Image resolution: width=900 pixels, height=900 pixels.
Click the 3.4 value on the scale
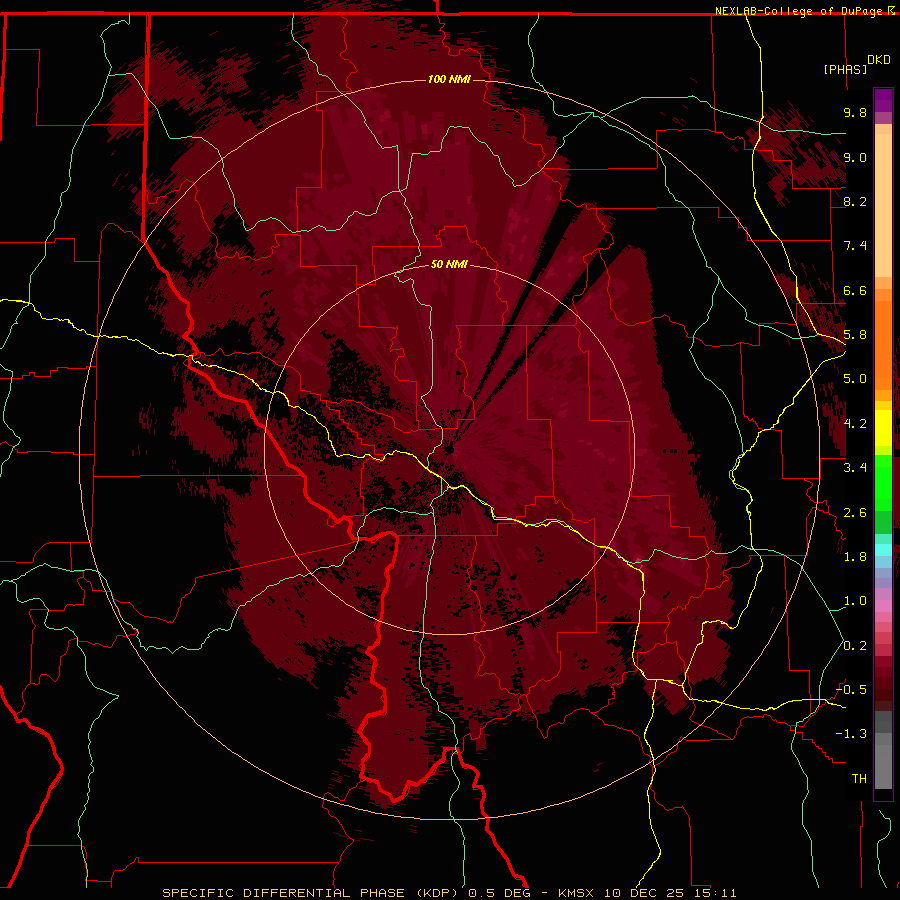855,468
